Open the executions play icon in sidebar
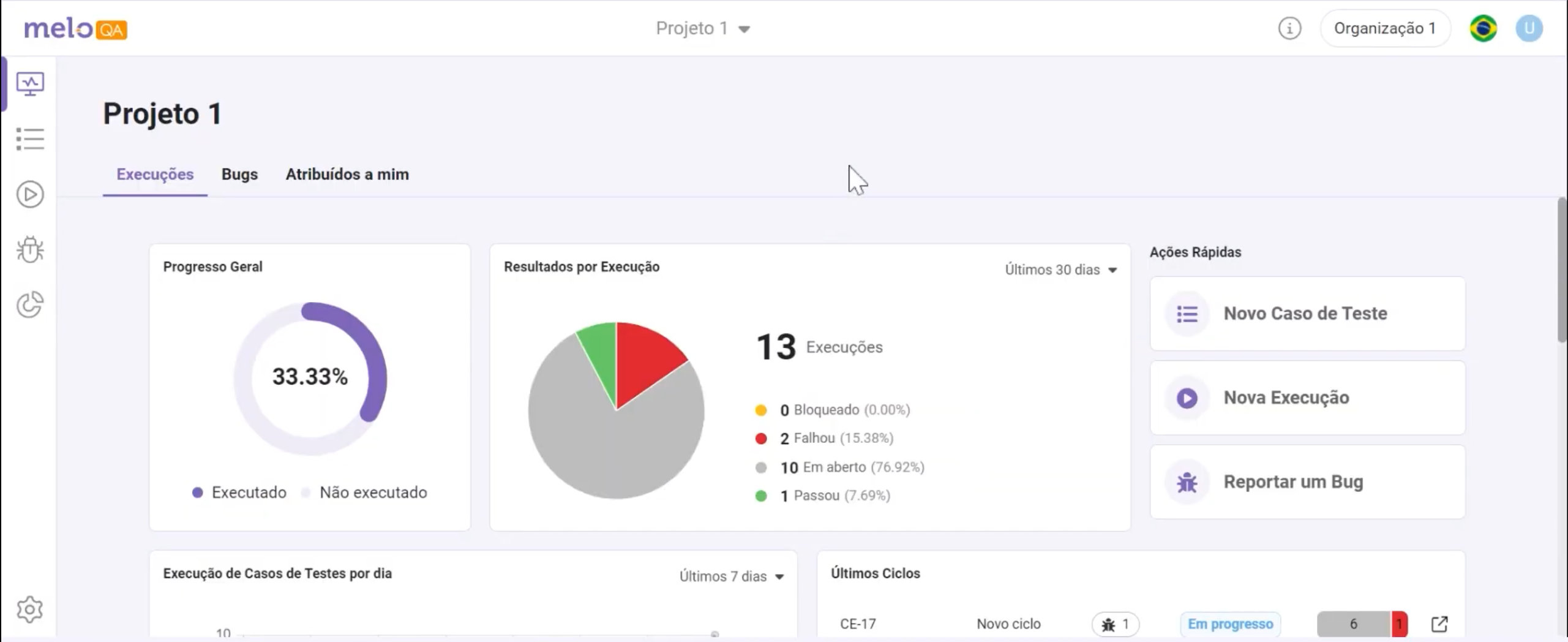The width and height of the screenshot is (1568, 642). [x=30, y=194]
